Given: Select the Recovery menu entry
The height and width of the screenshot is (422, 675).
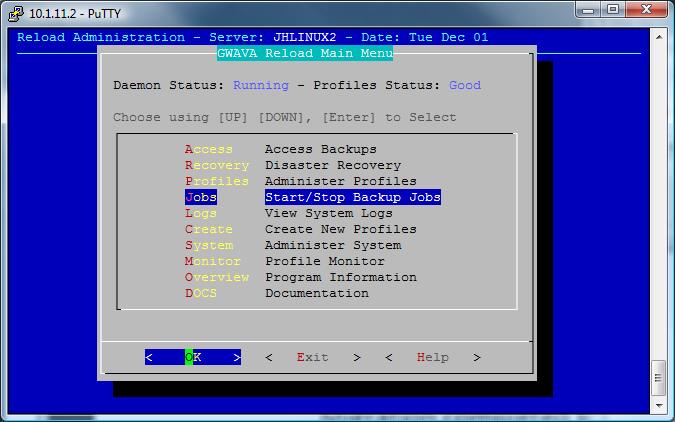Looking at the screenshot, I should point(217,165).
